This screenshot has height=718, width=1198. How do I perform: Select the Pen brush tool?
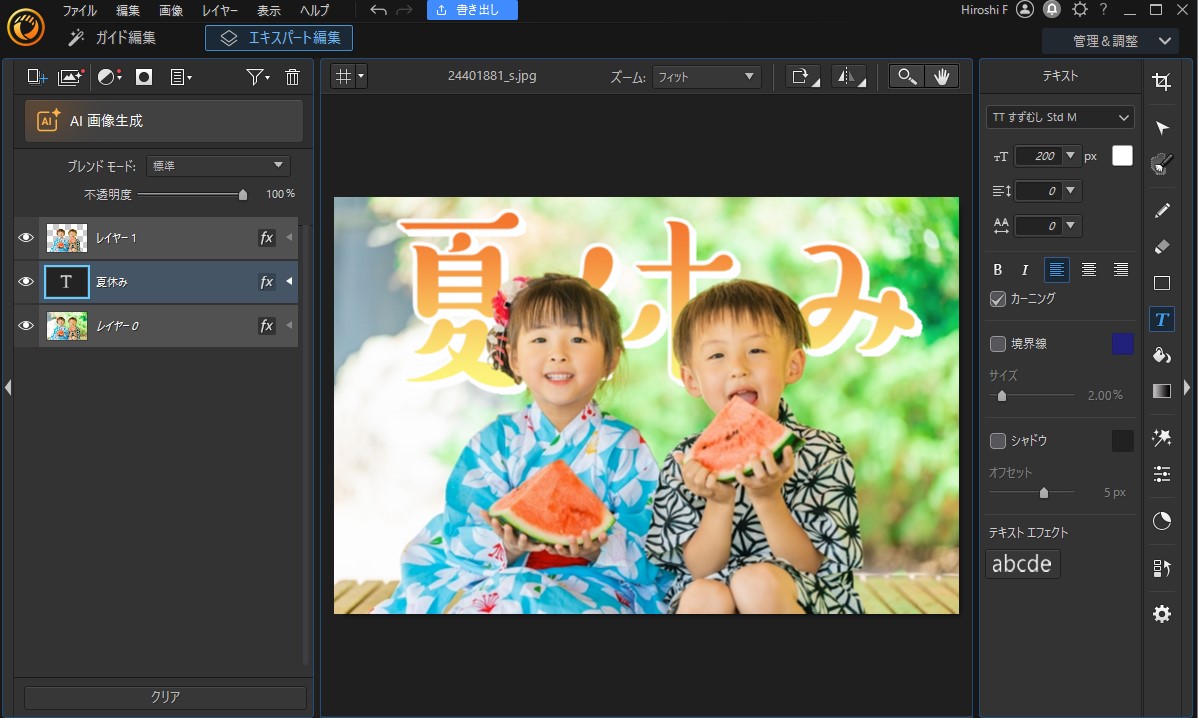(x=1161, y=210)
